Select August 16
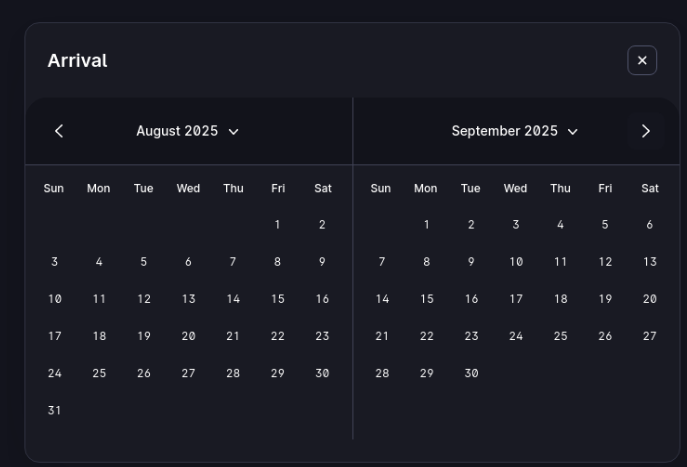 click(322, 299)
